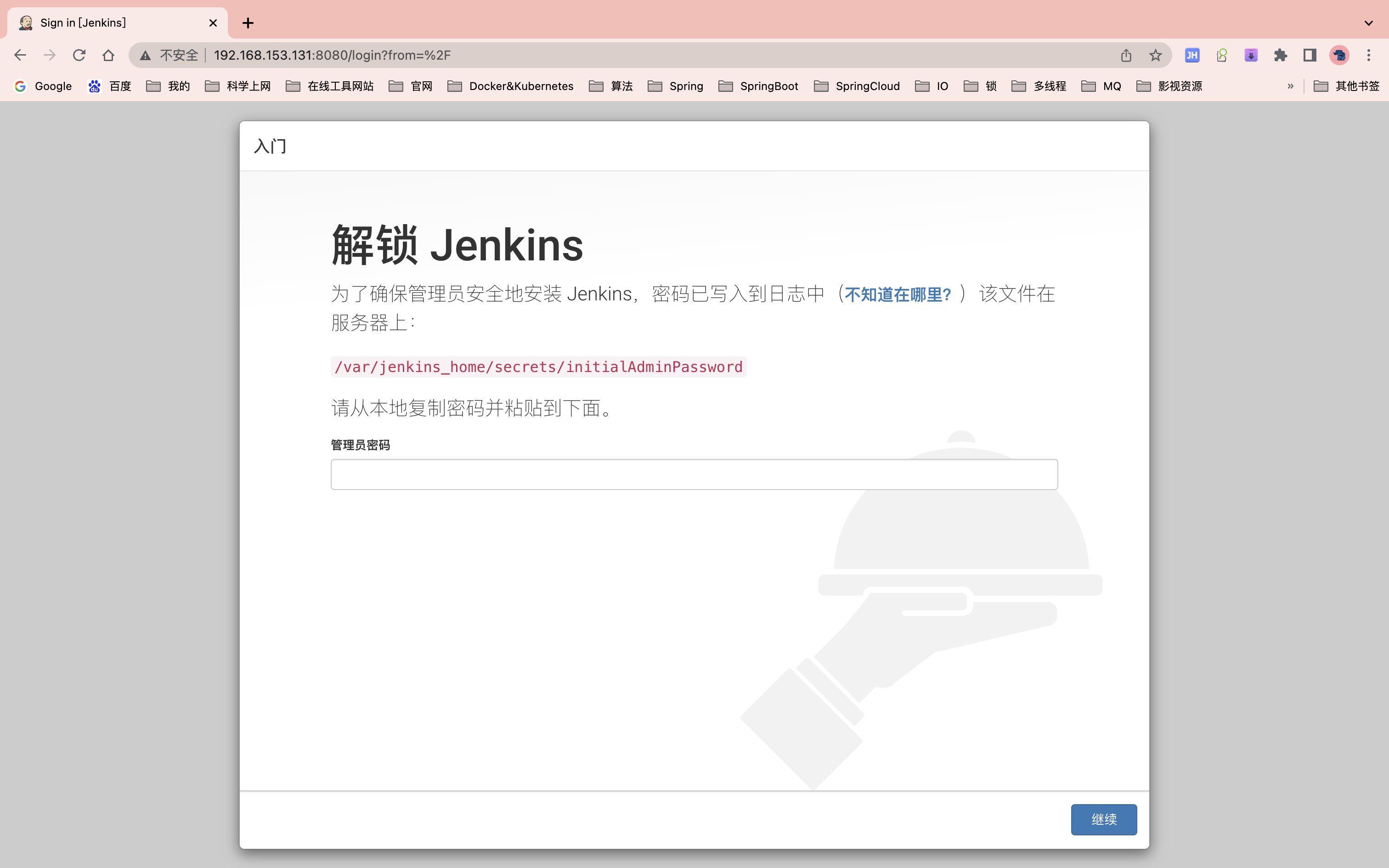This screenshot has height=868, width=1389.
Task: Click the 继续 button
Action: pyautogui.click(x=1104, y=819)
